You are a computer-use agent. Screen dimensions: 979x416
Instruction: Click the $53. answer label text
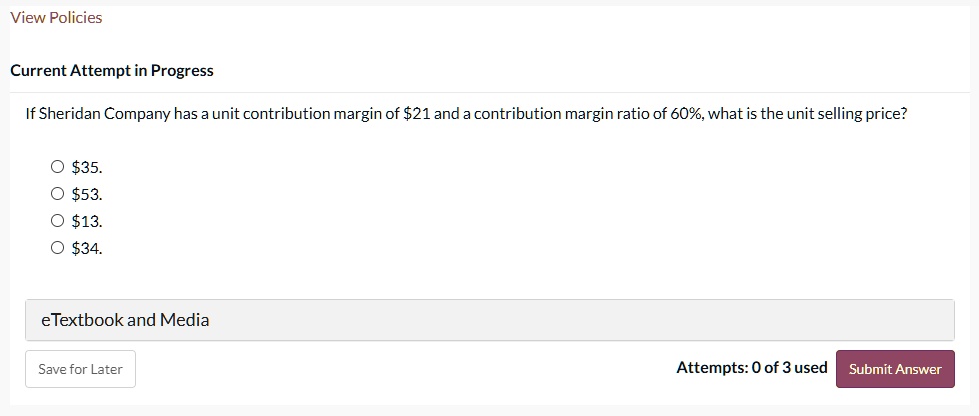pyautogui.click(x=87, y=194)
